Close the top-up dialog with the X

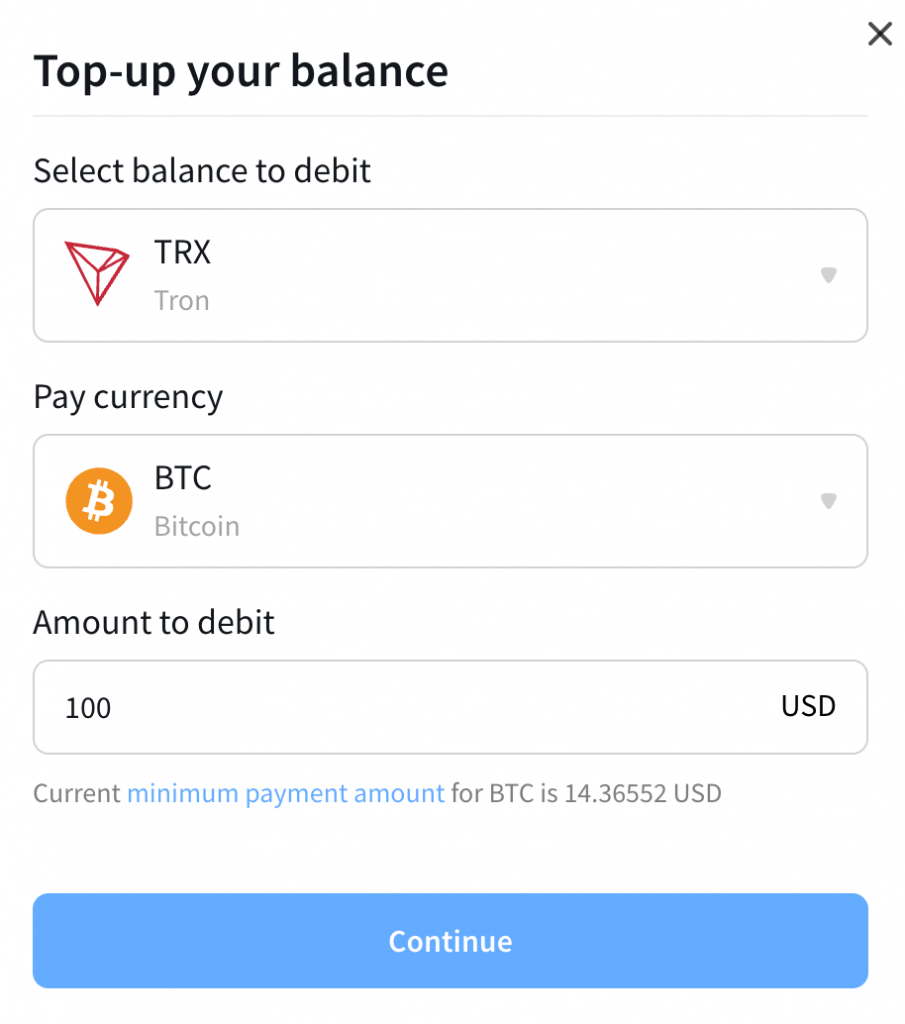(x=879, y=35)
